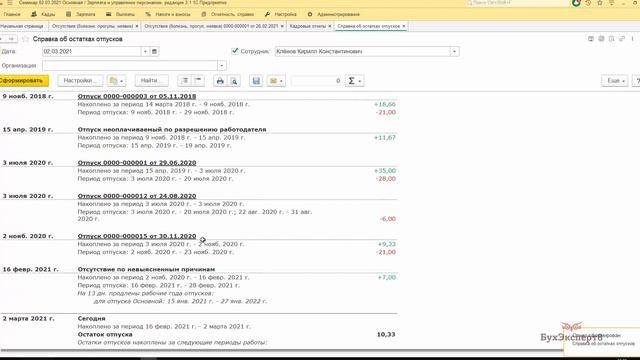640x360 pixels.
Task: Select the -28,00 value
Action: (385, 179)
